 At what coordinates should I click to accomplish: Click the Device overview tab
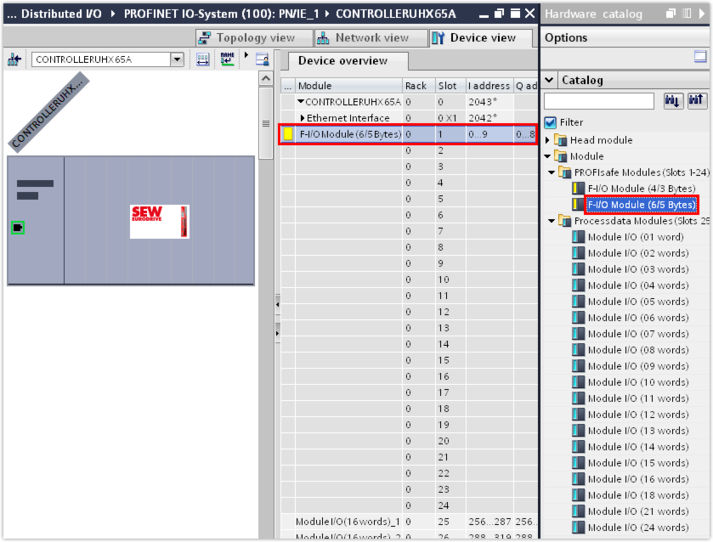[x=341, y=61]
